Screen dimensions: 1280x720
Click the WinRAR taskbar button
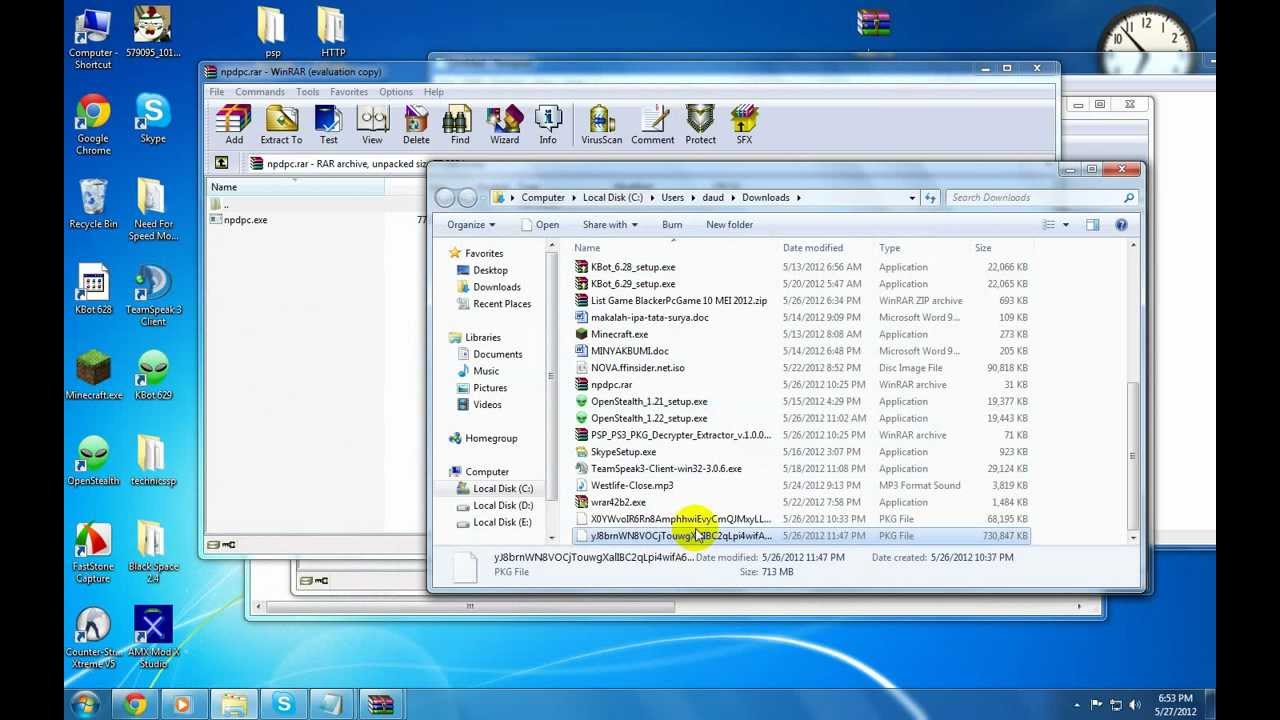pyautogui.click(x=380, y=705)
